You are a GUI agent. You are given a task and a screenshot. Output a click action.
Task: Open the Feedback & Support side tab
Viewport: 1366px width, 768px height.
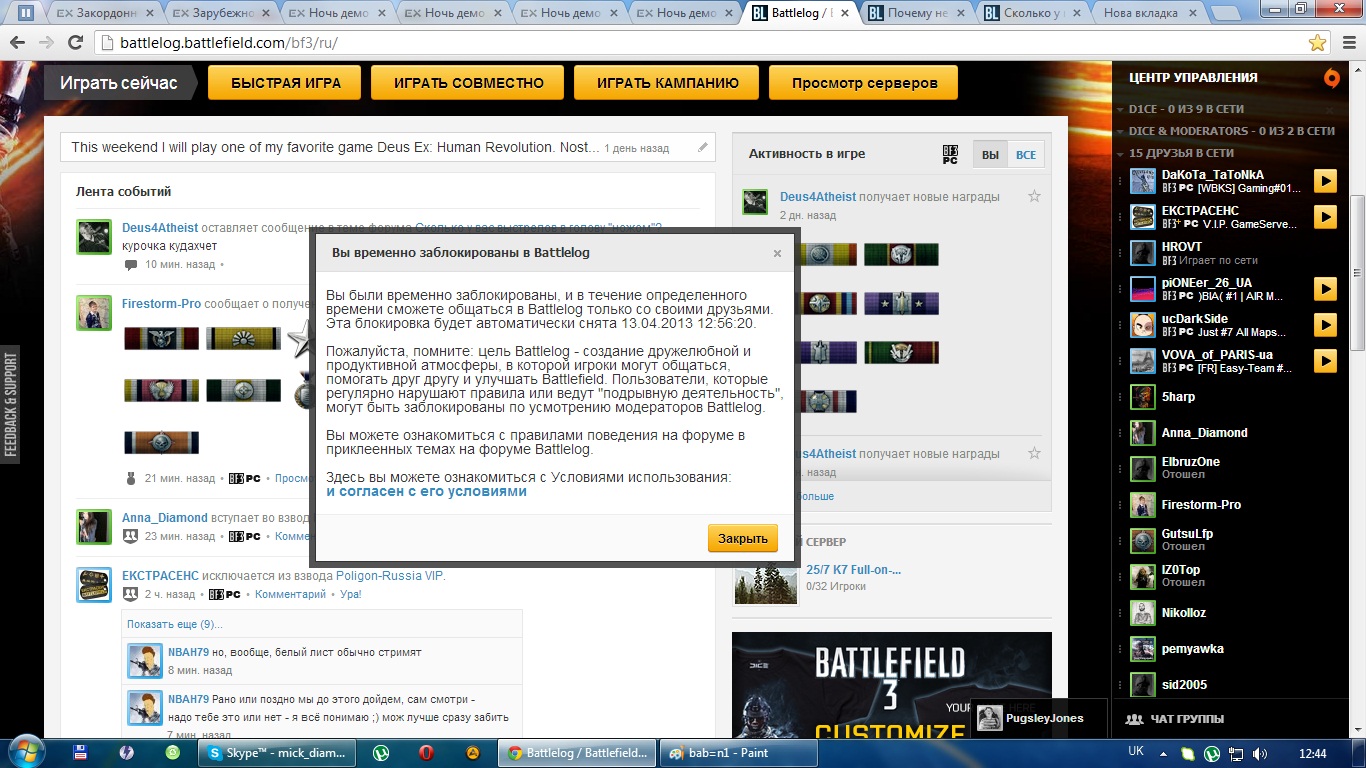[x=11, y=405]
